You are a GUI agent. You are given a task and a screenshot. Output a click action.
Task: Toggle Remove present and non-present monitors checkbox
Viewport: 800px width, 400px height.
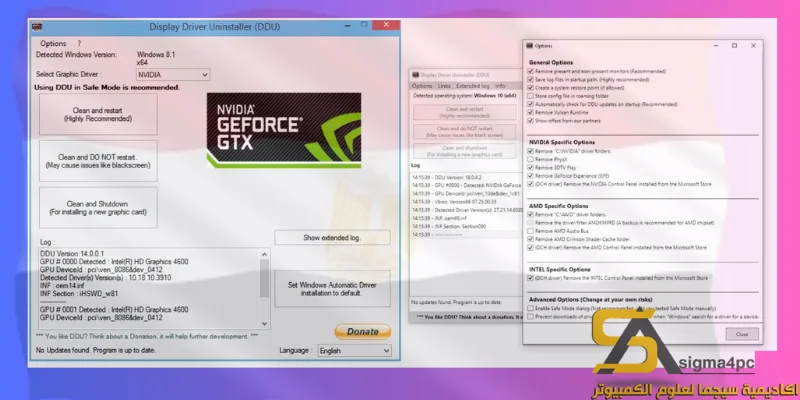pyautogui.click(x=531, y=71)
